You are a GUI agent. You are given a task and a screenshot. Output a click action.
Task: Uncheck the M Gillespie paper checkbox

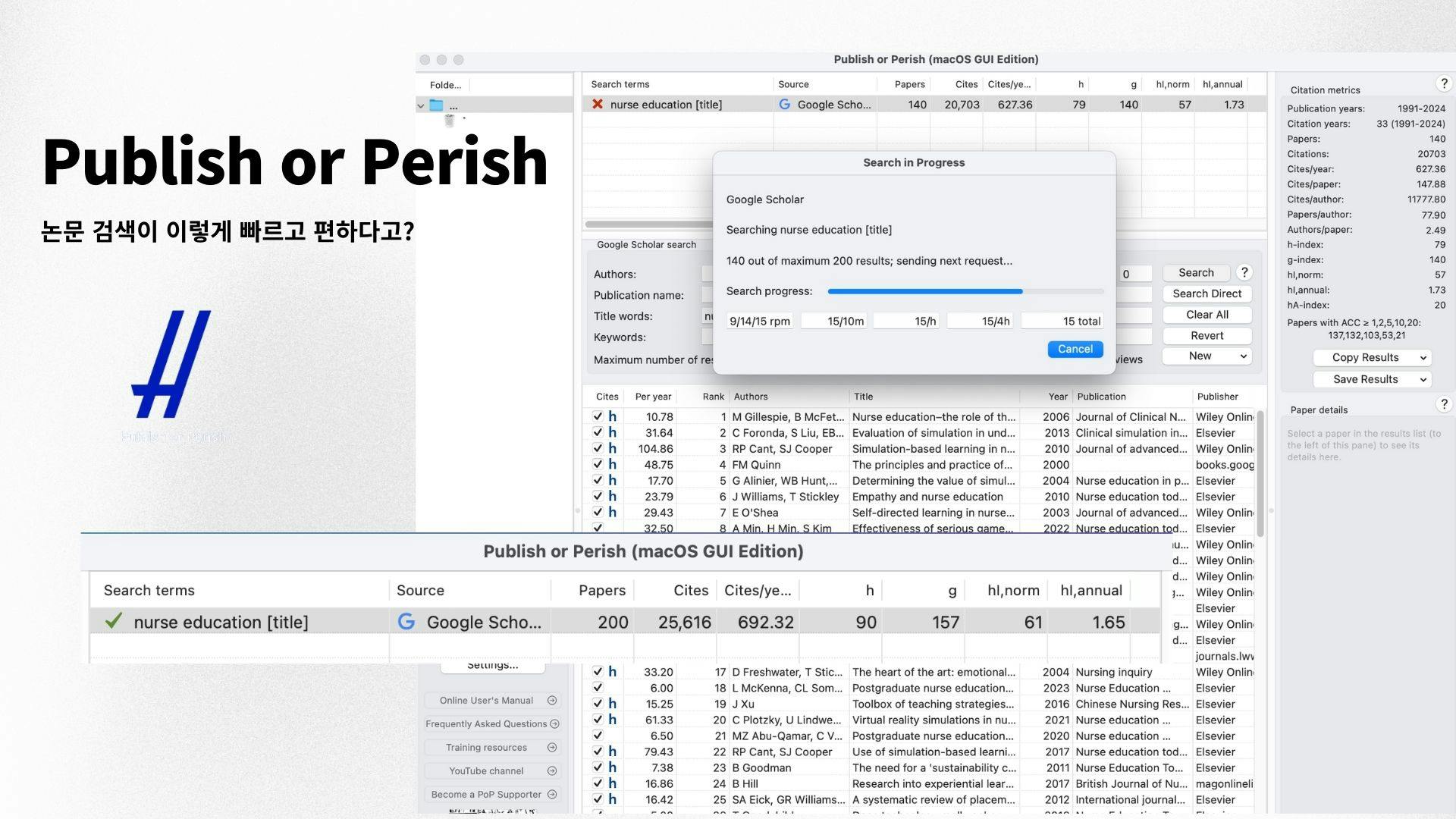coord(598,417)
